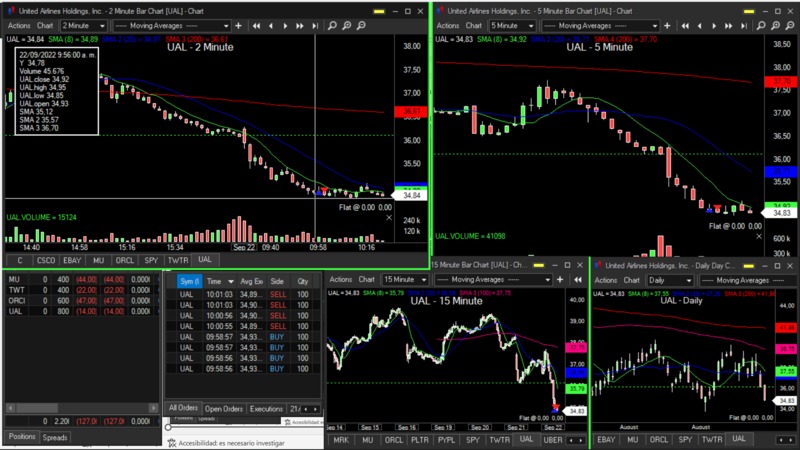Switch to the Open Orders tab

(224, 409)
